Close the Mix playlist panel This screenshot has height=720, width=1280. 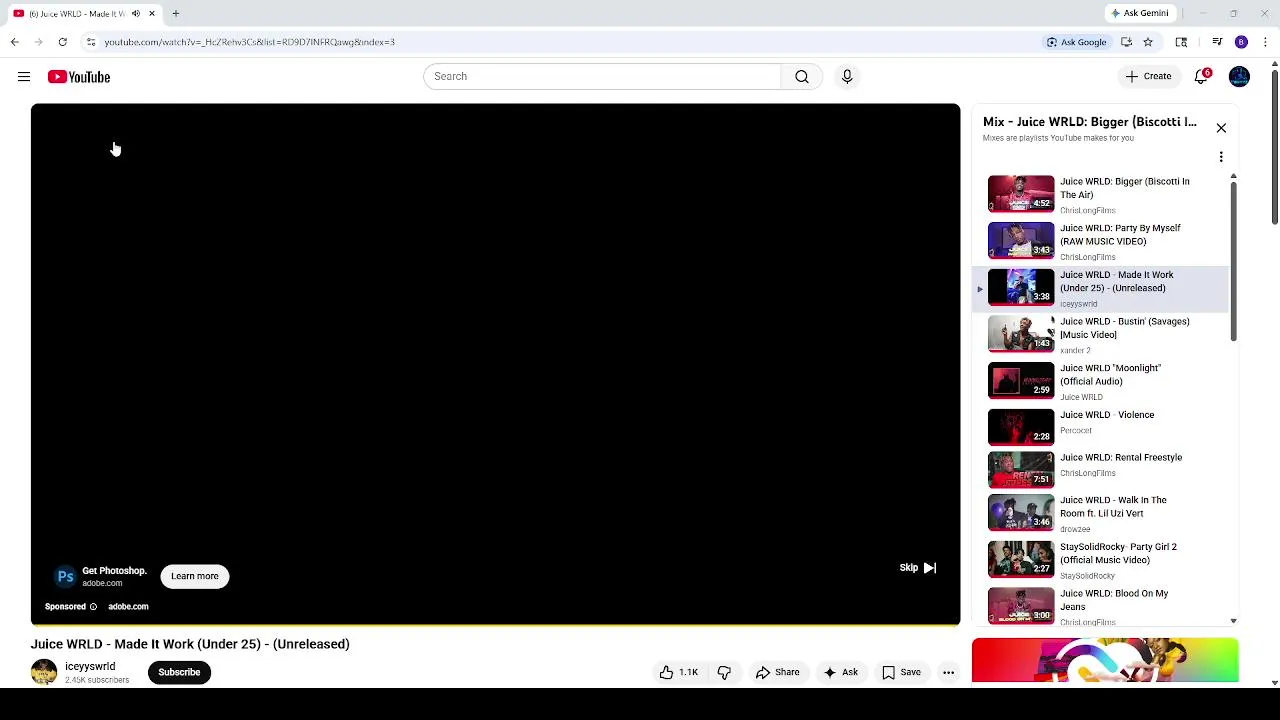1221,128
